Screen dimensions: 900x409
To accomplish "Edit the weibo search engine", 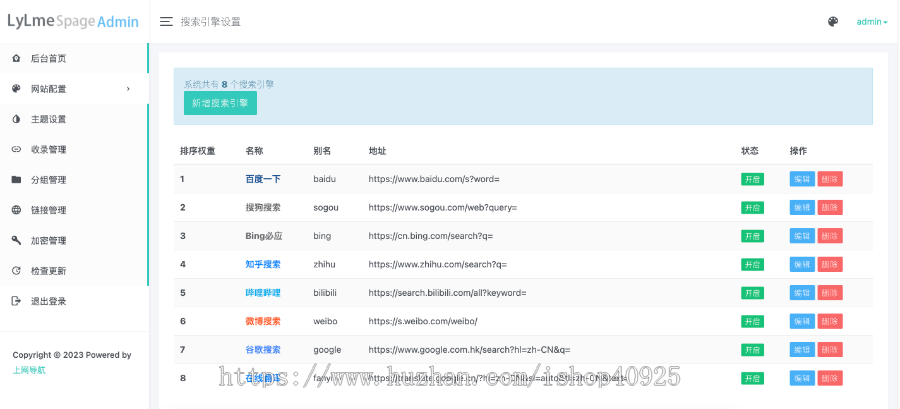I will 802,321.
